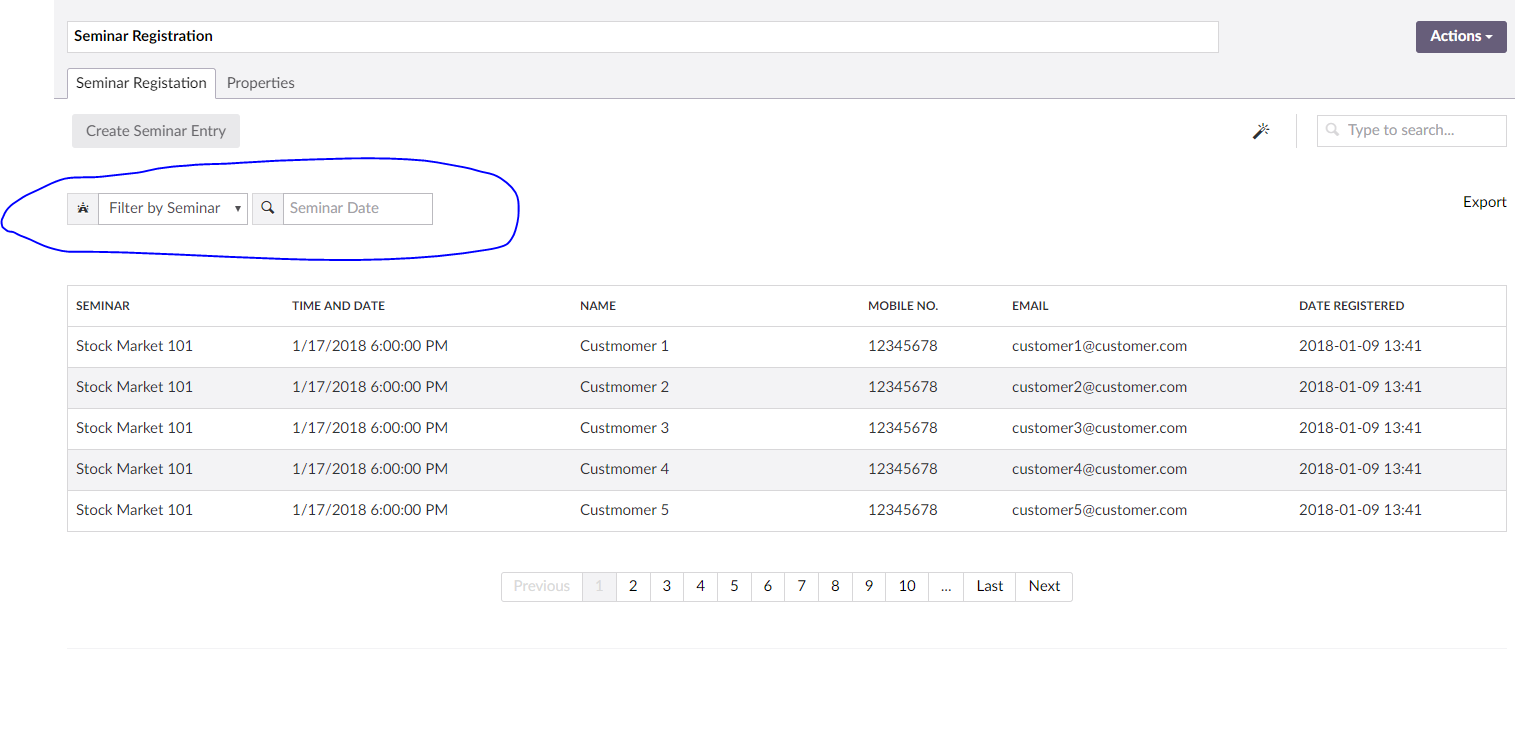Switch to the Properties tab

(x=260, y=83)
